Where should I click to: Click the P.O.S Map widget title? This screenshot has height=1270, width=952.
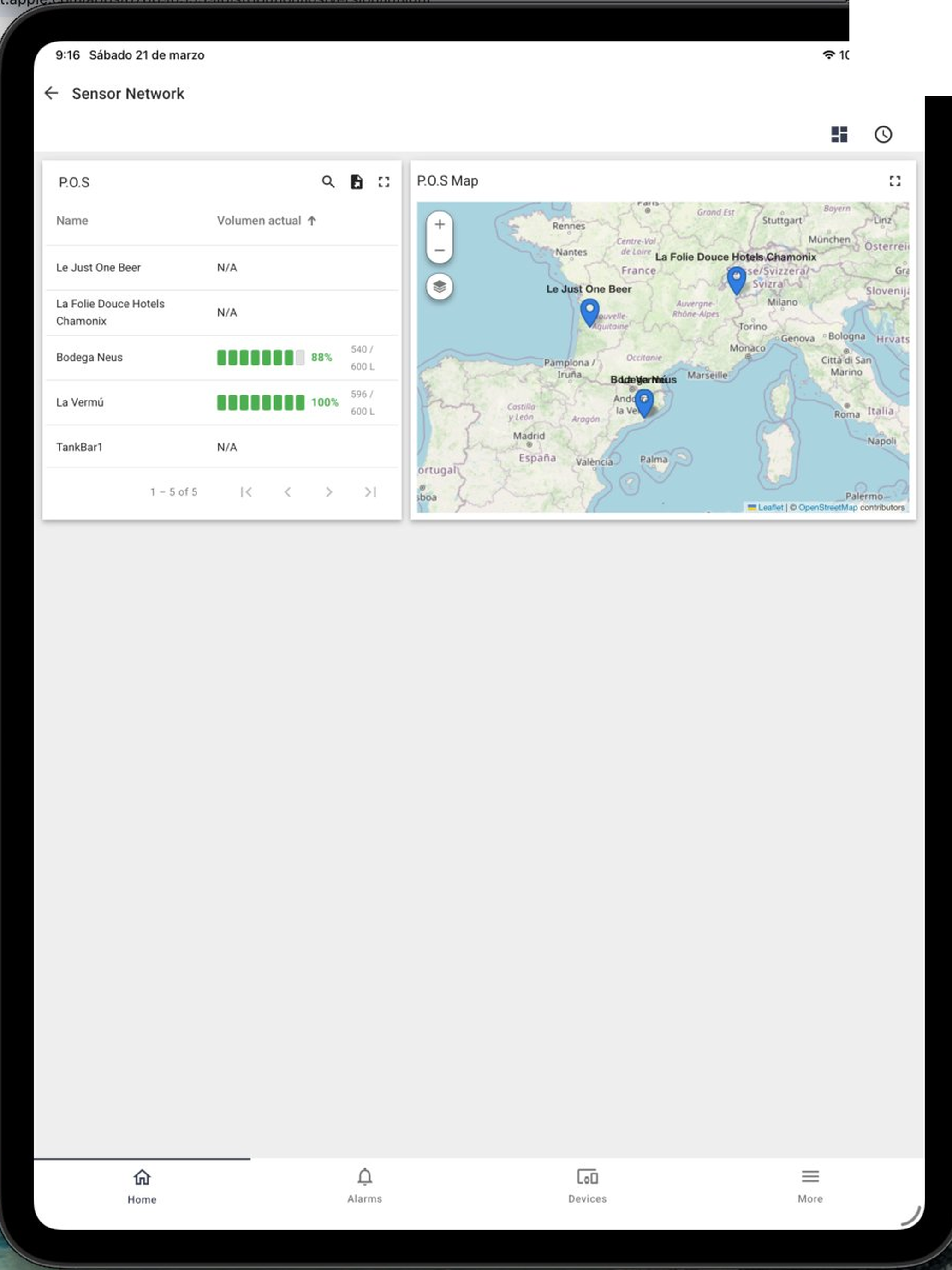coord(447,181)
